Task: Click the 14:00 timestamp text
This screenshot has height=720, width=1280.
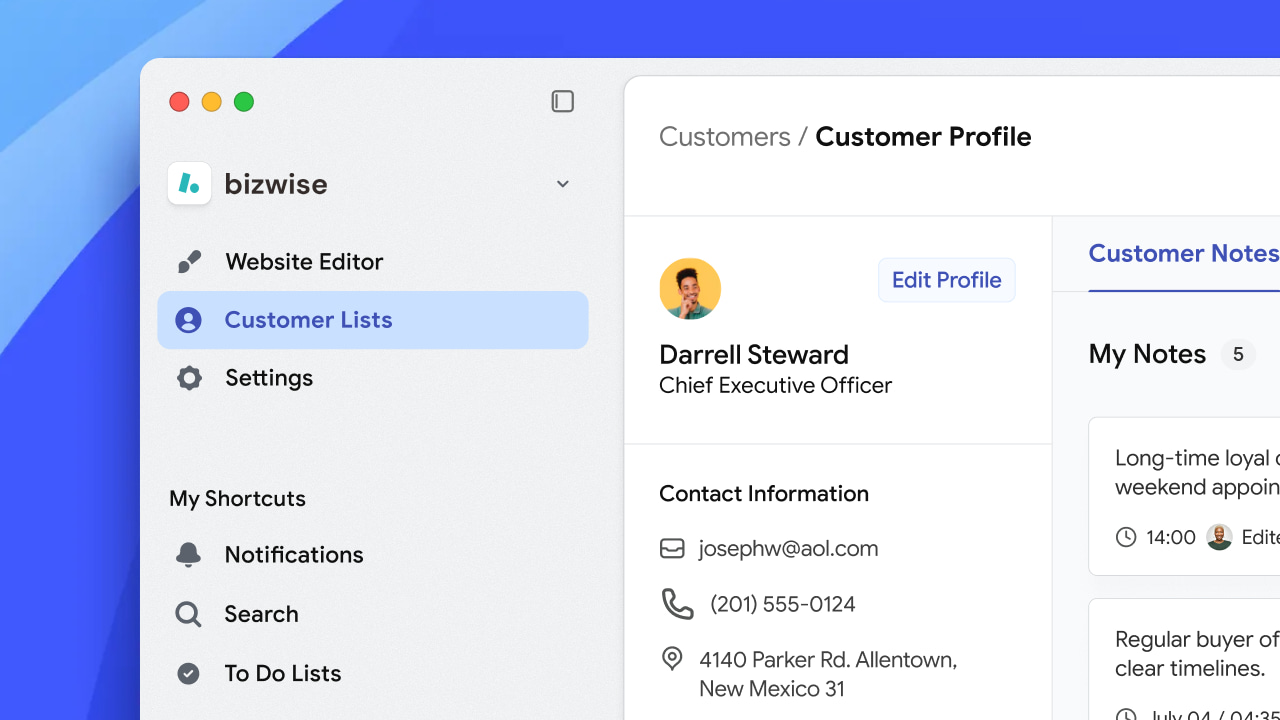Action: click(x=1171, y=538)
